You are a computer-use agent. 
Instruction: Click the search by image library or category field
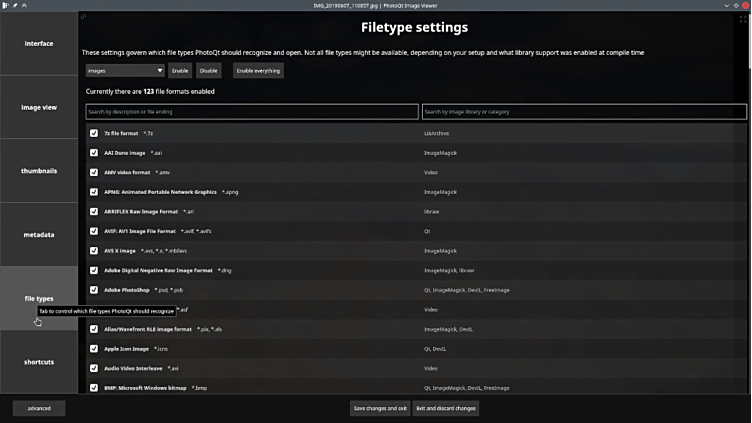[583, 110]
